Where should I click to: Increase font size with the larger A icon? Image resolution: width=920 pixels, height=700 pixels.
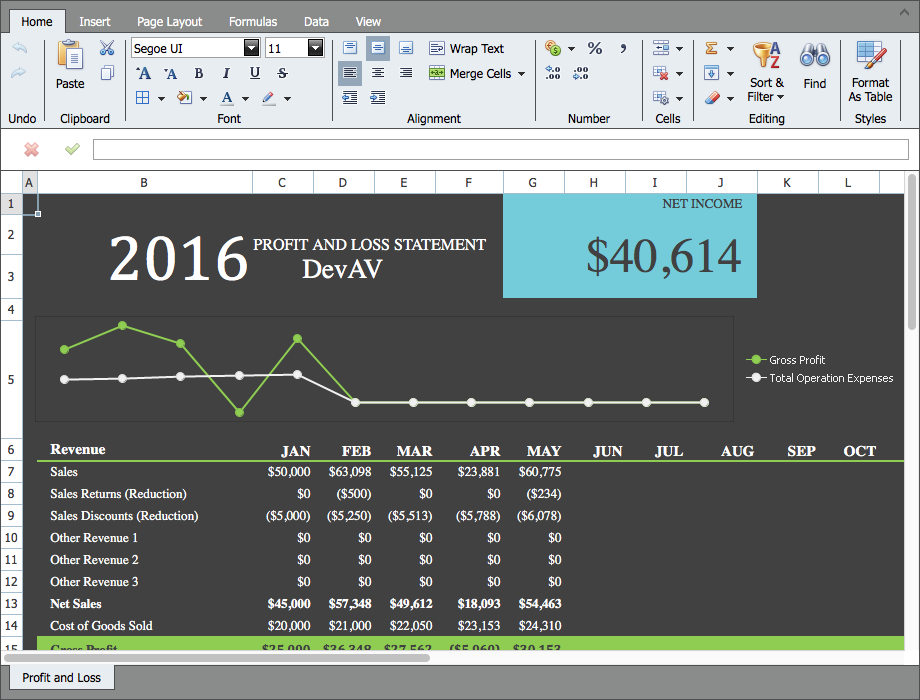143,73
